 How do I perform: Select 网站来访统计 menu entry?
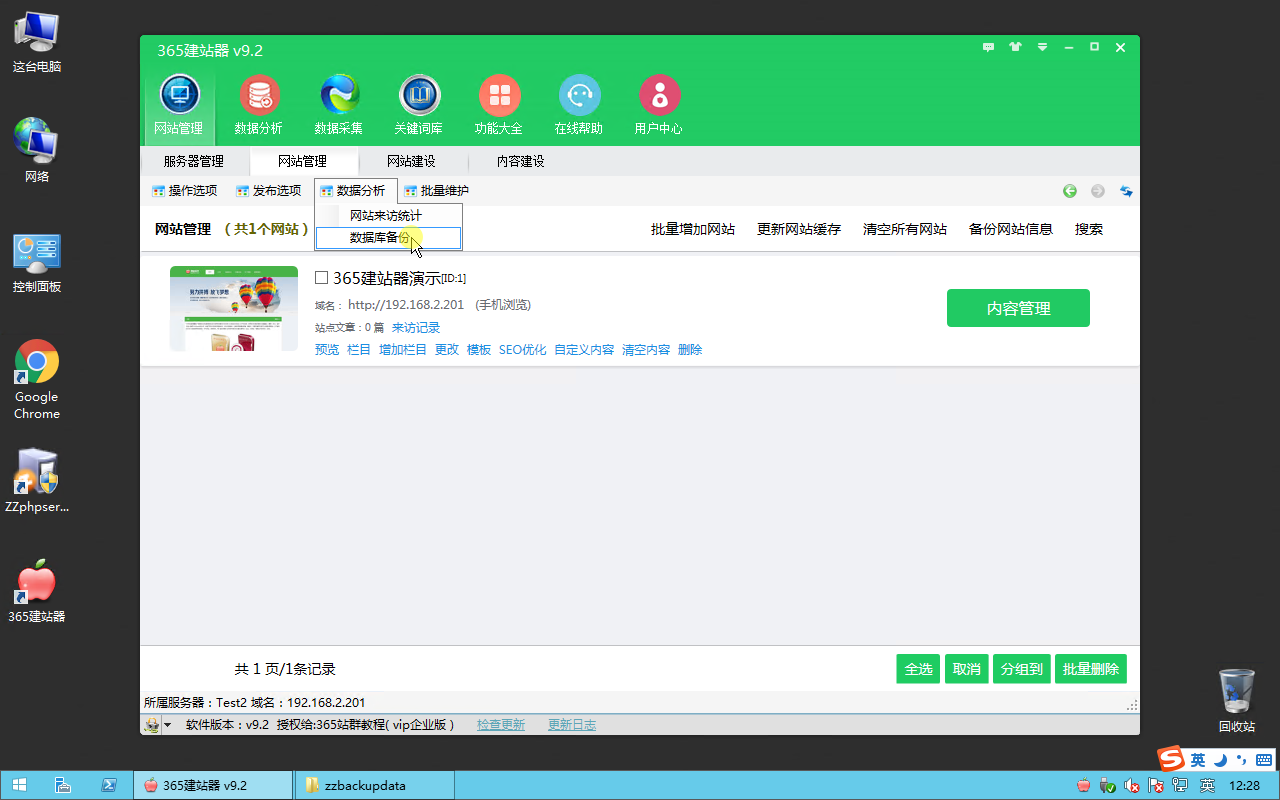pos(388,216)
